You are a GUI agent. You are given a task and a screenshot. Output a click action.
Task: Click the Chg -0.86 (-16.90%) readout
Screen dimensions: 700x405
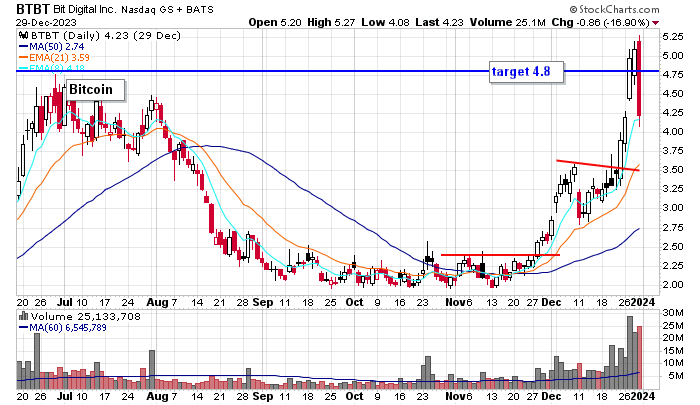(600, 22)
